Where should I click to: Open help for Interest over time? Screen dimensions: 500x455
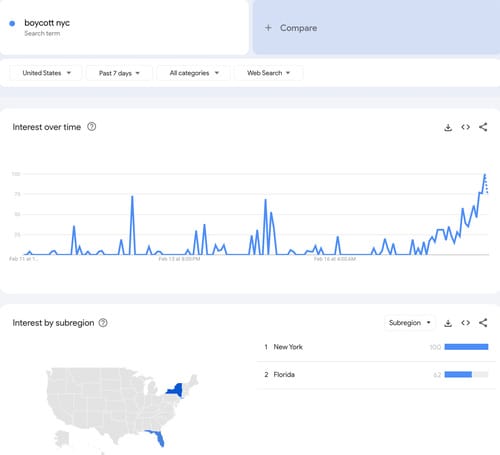(92, 127)
